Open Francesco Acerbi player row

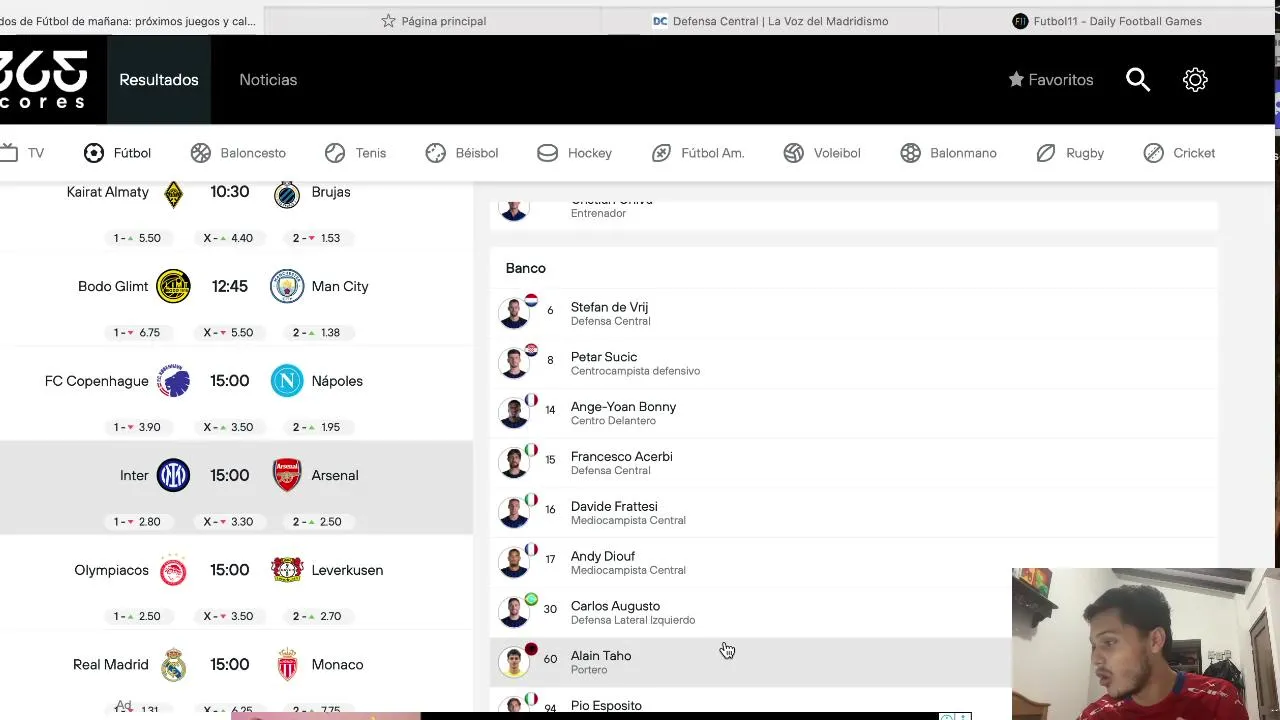tap(854, 463)
